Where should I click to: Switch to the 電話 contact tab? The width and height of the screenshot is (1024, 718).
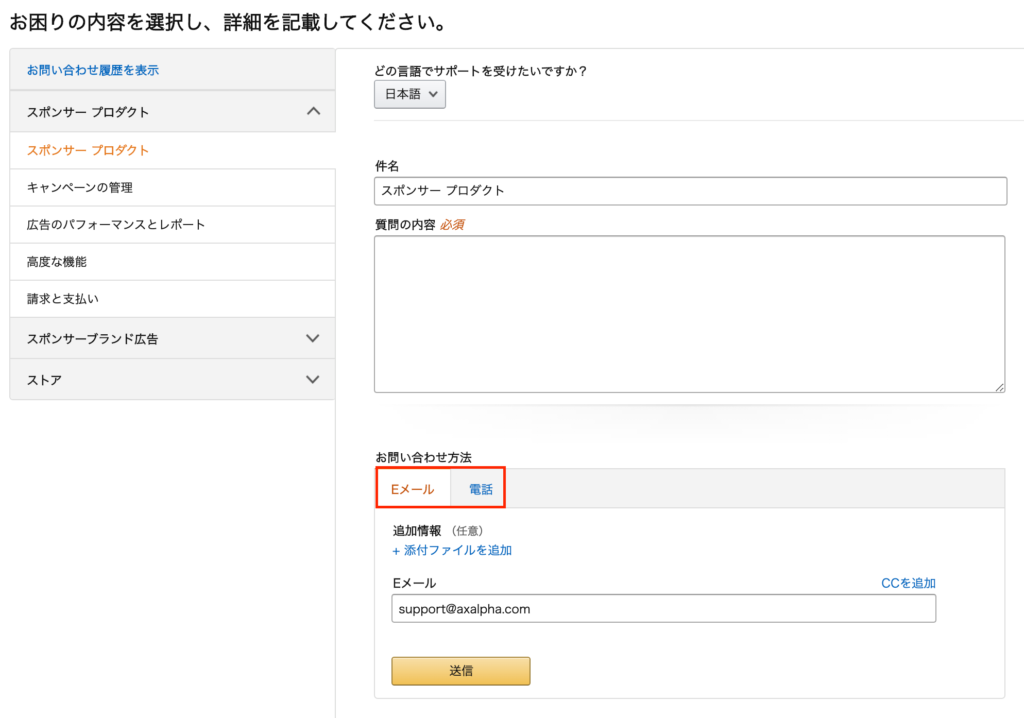481,489
